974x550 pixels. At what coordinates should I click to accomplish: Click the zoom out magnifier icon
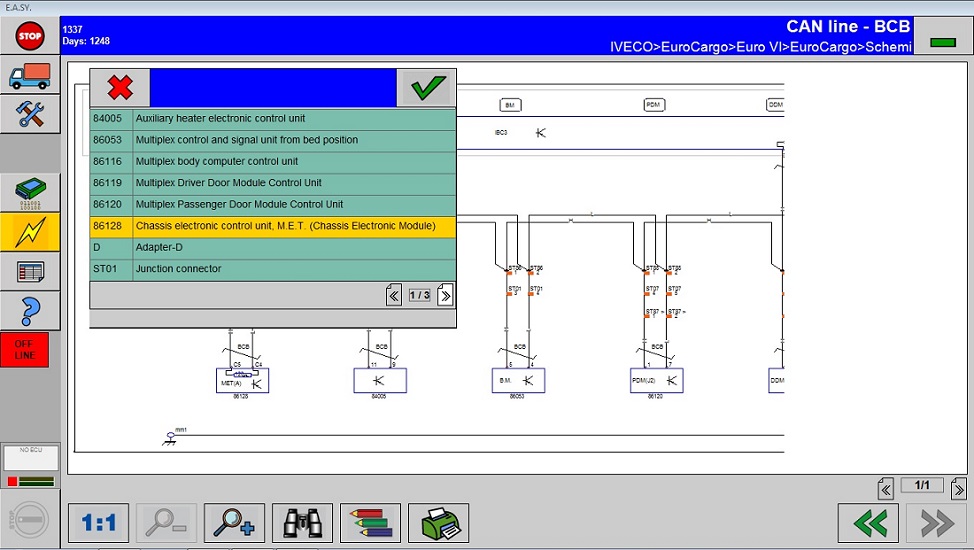coord(166,523)
